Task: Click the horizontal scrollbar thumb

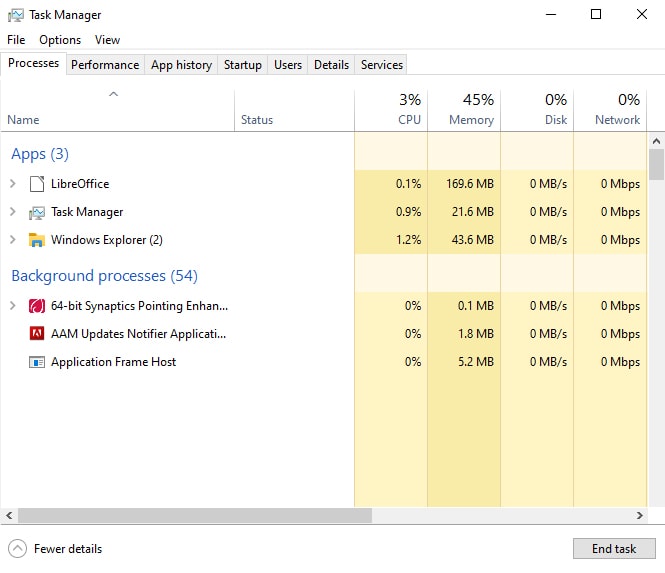Action: click(195, 515)
